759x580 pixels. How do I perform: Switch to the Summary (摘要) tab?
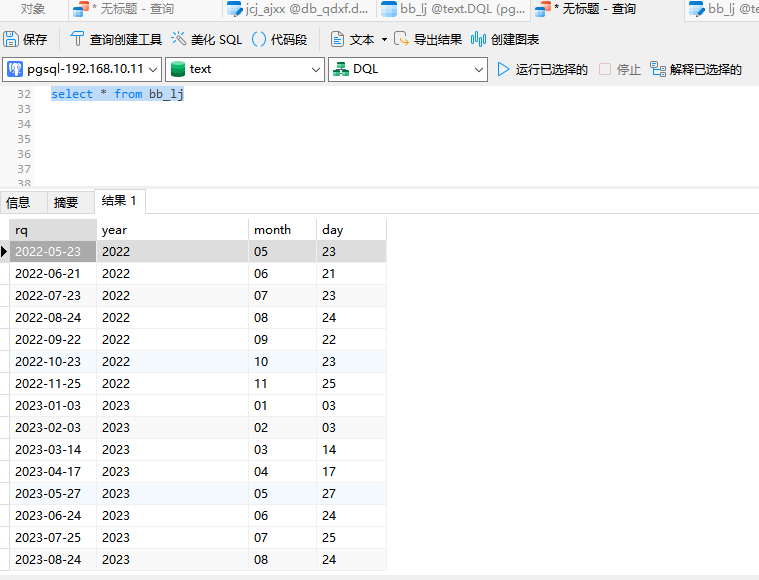[66, 202]
